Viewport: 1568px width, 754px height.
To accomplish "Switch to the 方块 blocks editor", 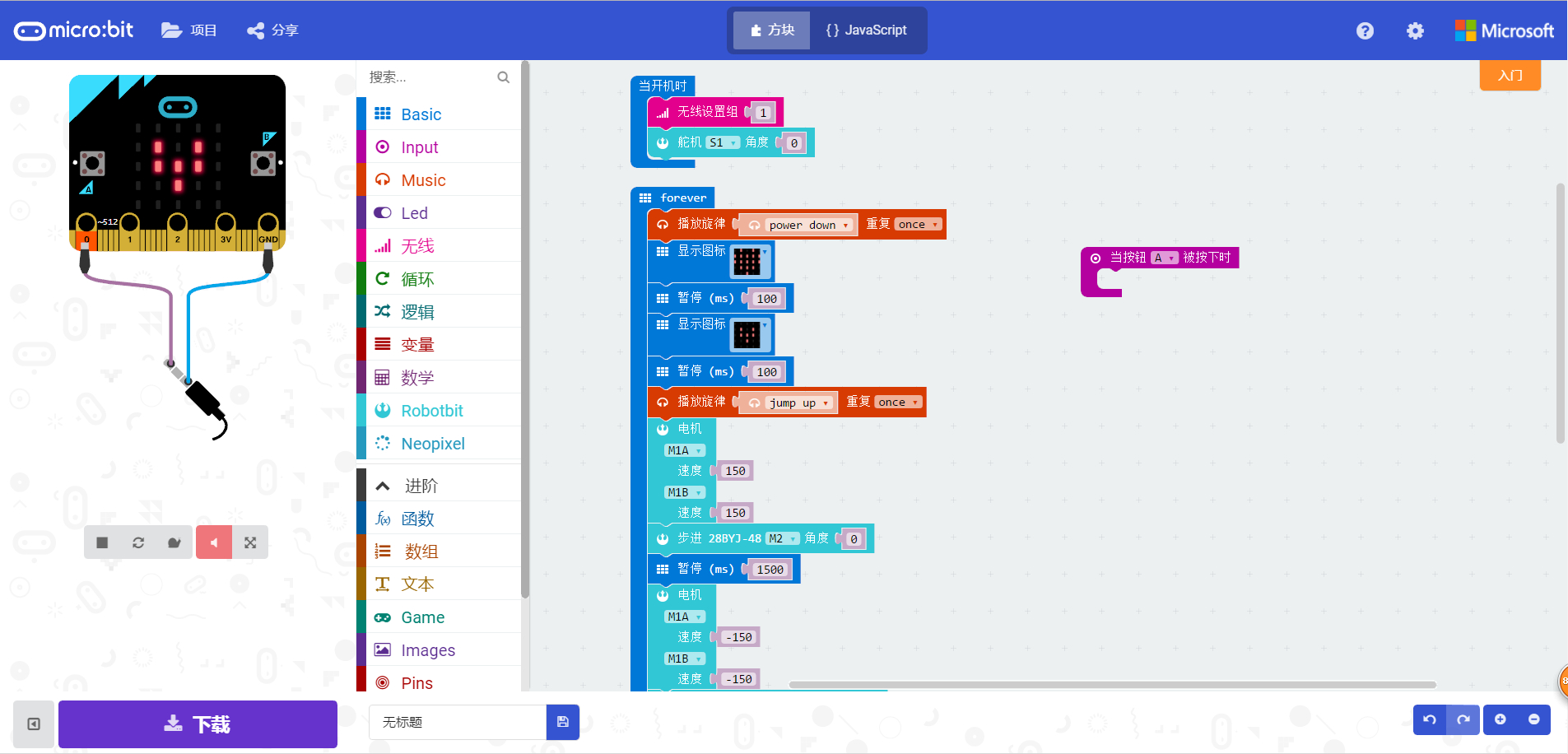I will [x=772, y=30].
